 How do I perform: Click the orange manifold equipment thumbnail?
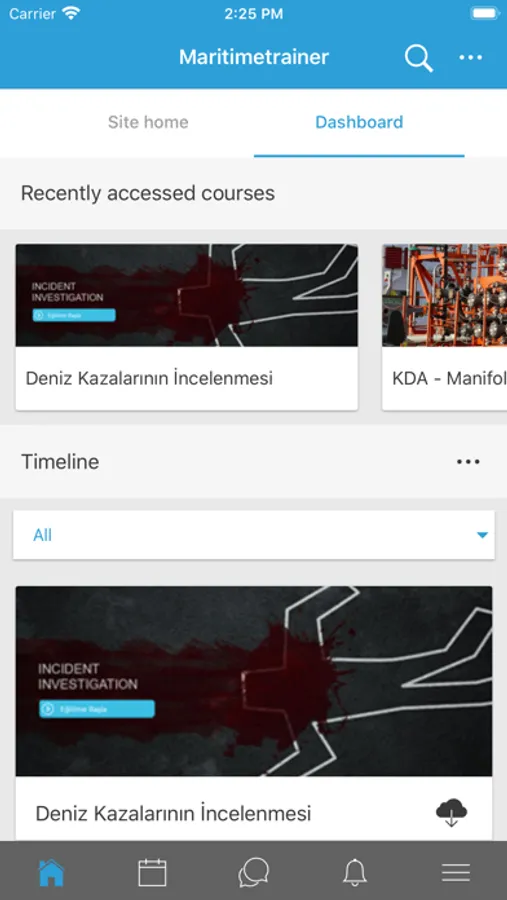[445, 295]
